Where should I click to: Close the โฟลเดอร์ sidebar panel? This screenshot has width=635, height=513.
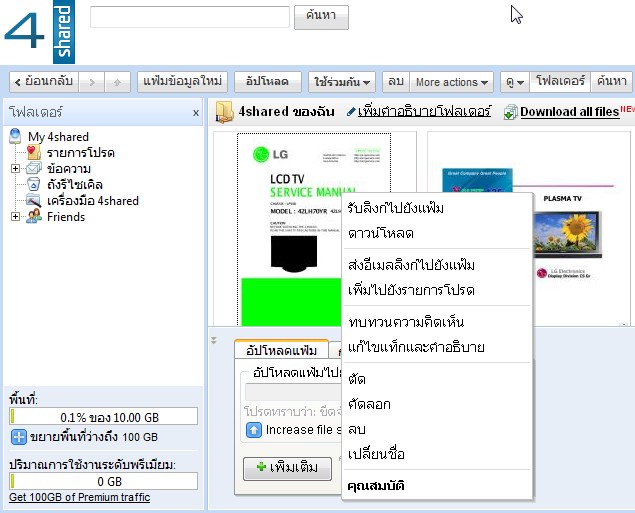coord(196,113)
